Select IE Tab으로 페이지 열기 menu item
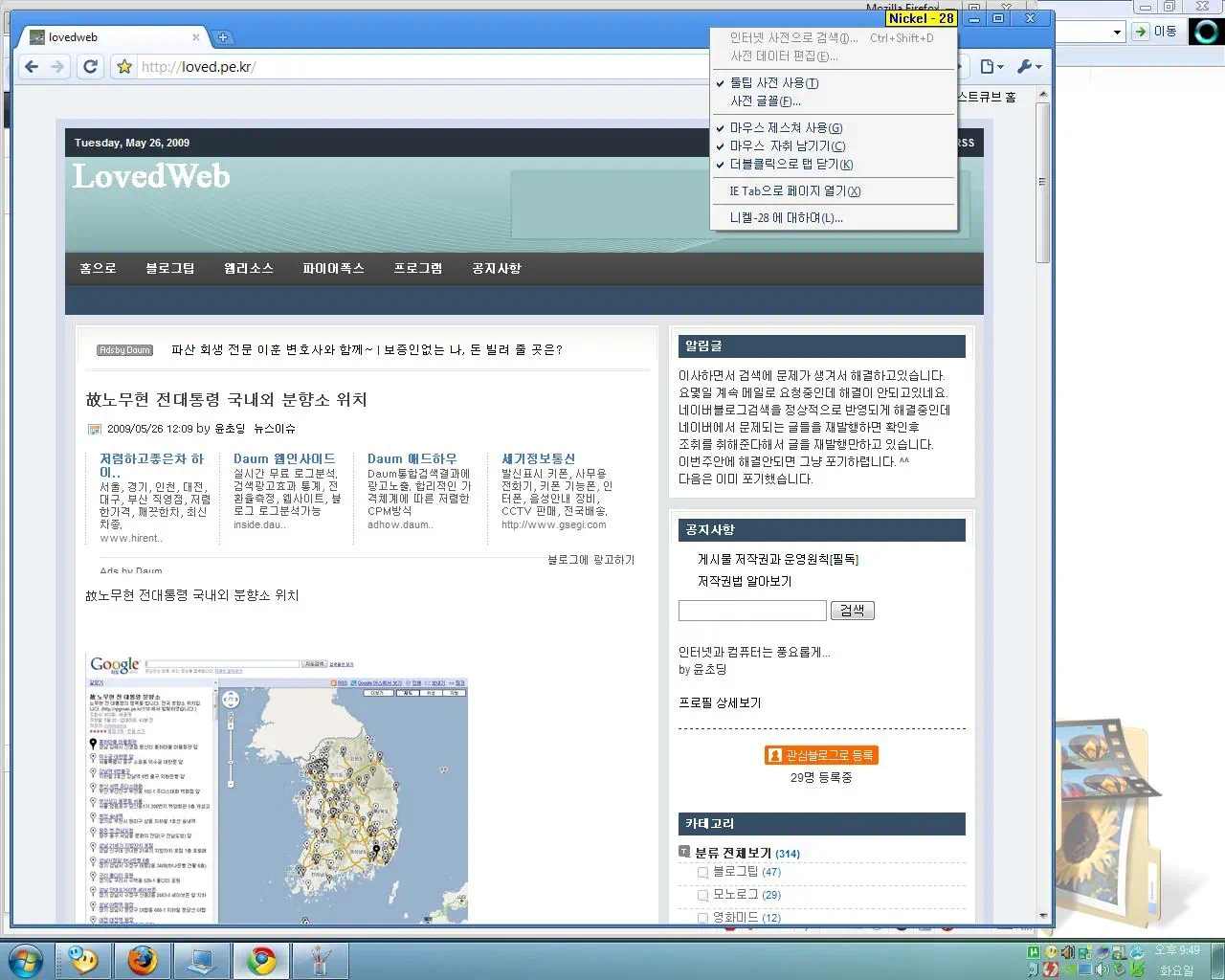The image size is (1225, 980). (794, 191)
